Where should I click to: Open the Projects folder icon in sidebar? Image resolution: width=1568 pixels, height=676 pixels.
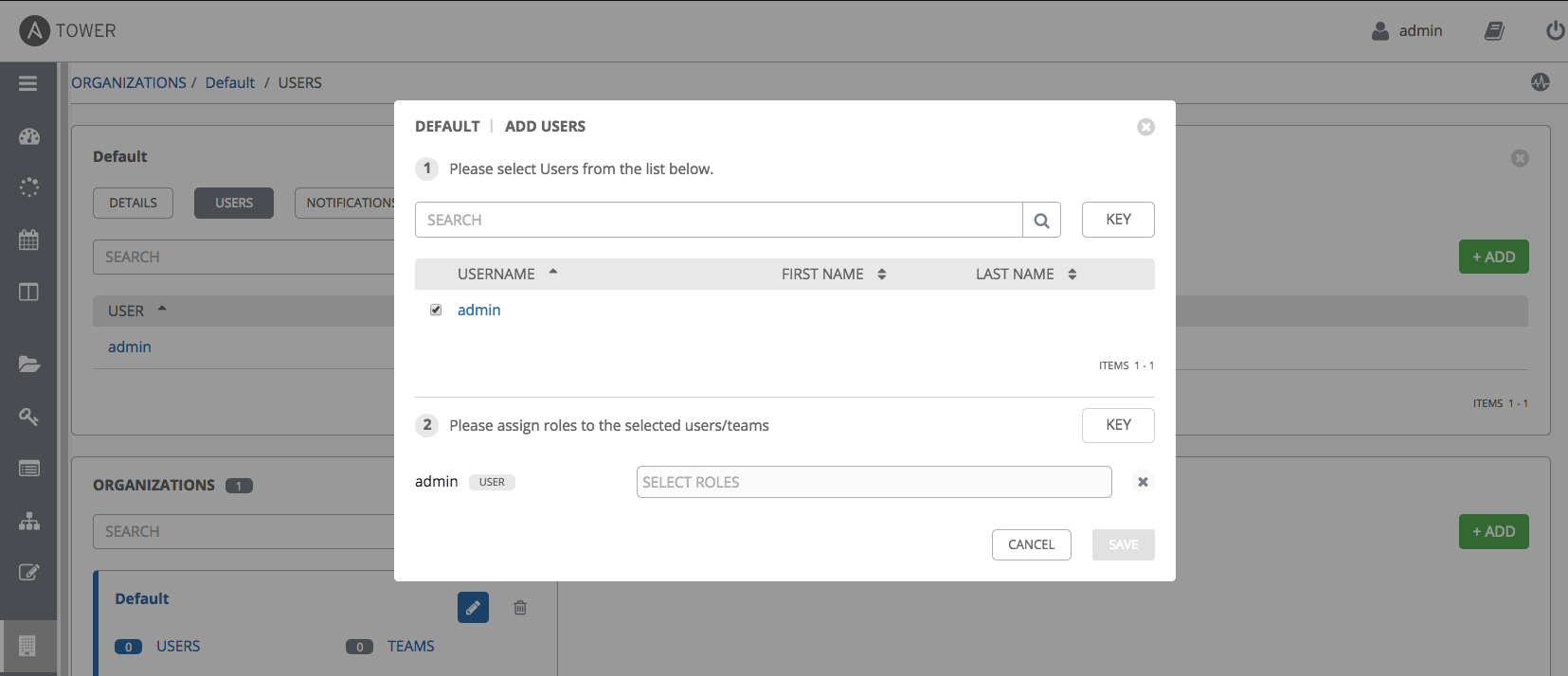click(x=29, y=365)
